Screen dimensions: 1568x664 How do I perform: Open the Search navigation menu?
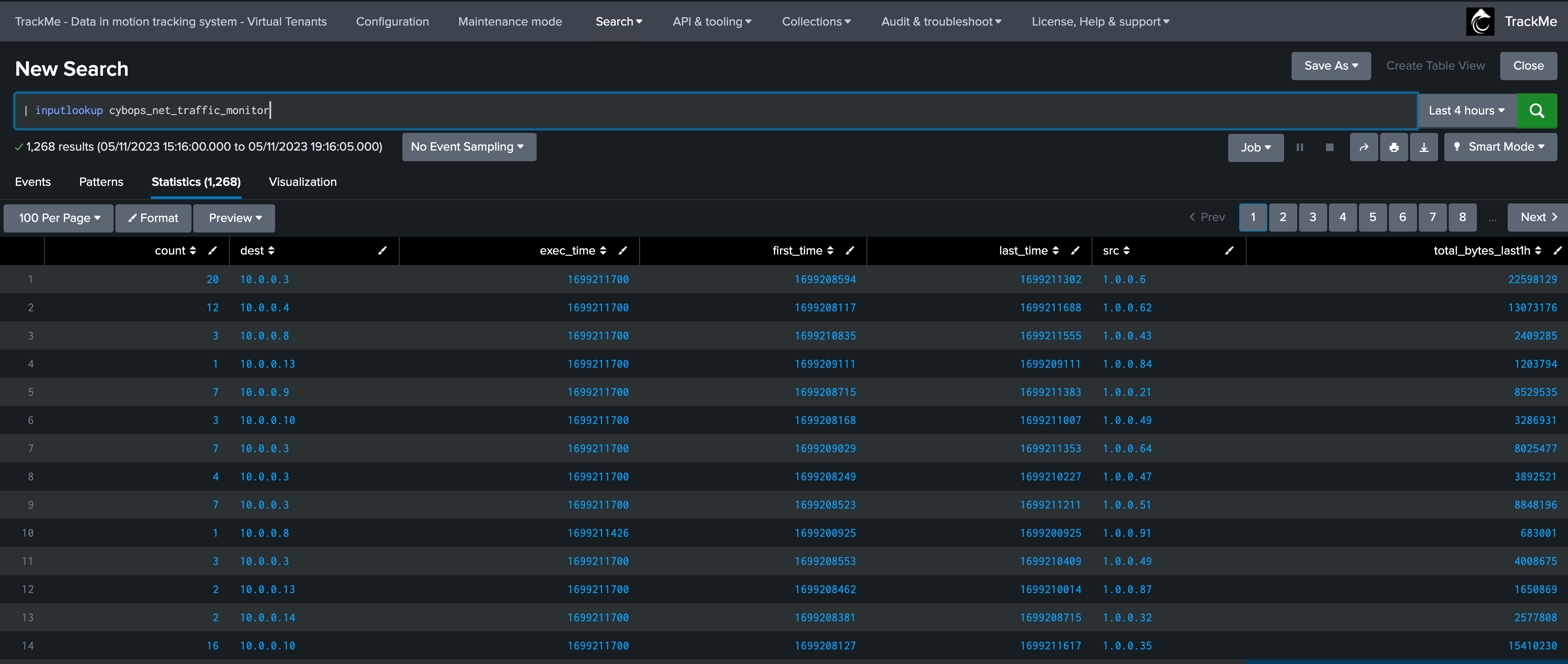click(x=618, y=21)
